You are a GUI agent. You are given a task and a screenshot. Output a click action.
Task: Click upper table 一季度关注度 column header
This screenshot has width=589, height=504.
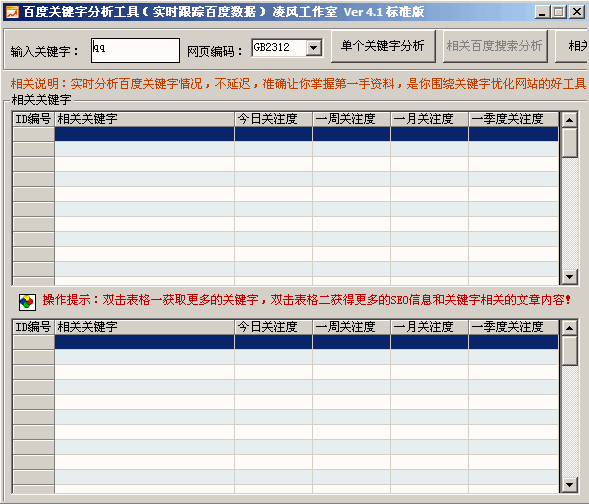point(513,119)
